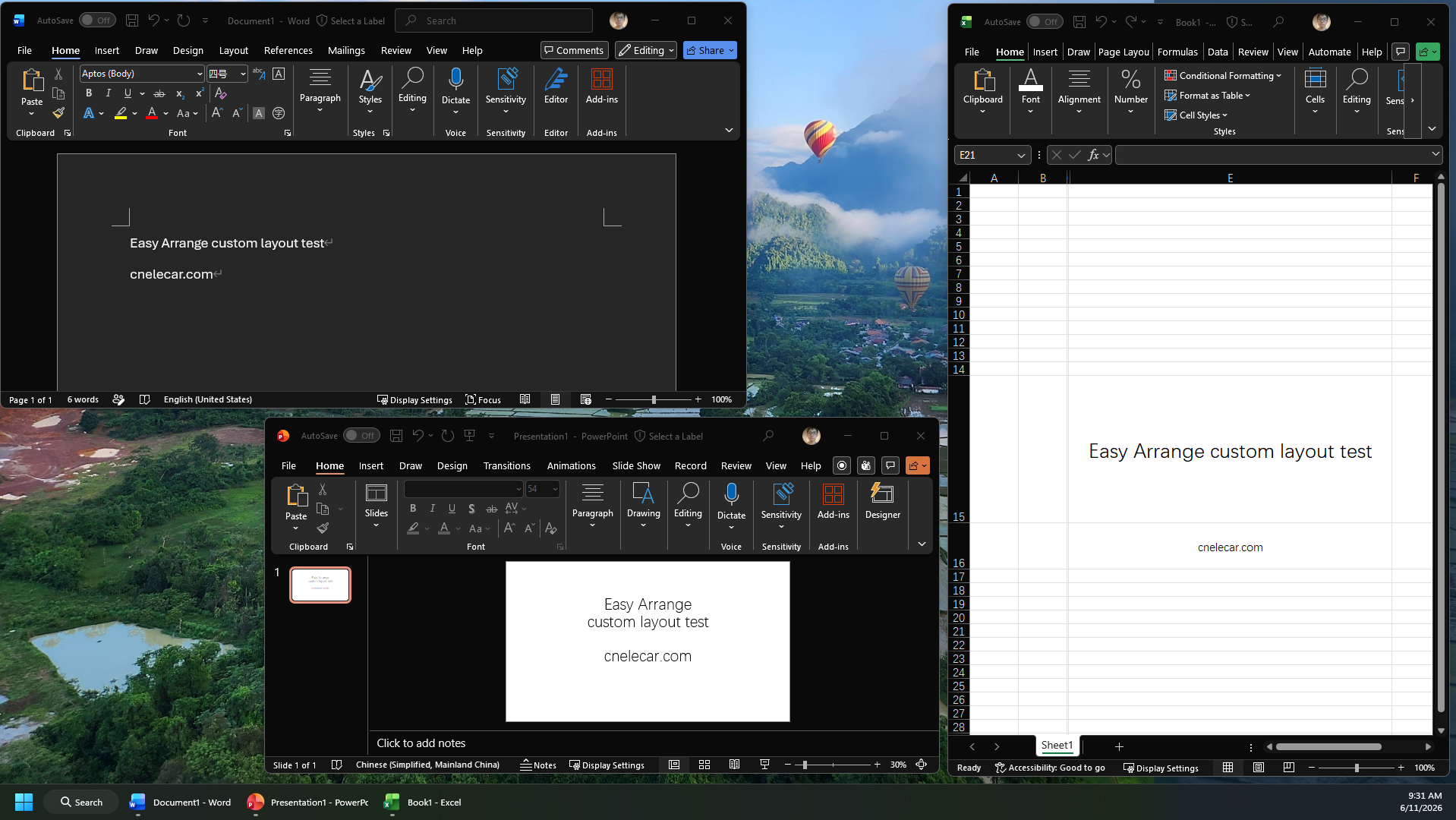Click Accessibility: Good to go in Excel

pos(1050,768)
